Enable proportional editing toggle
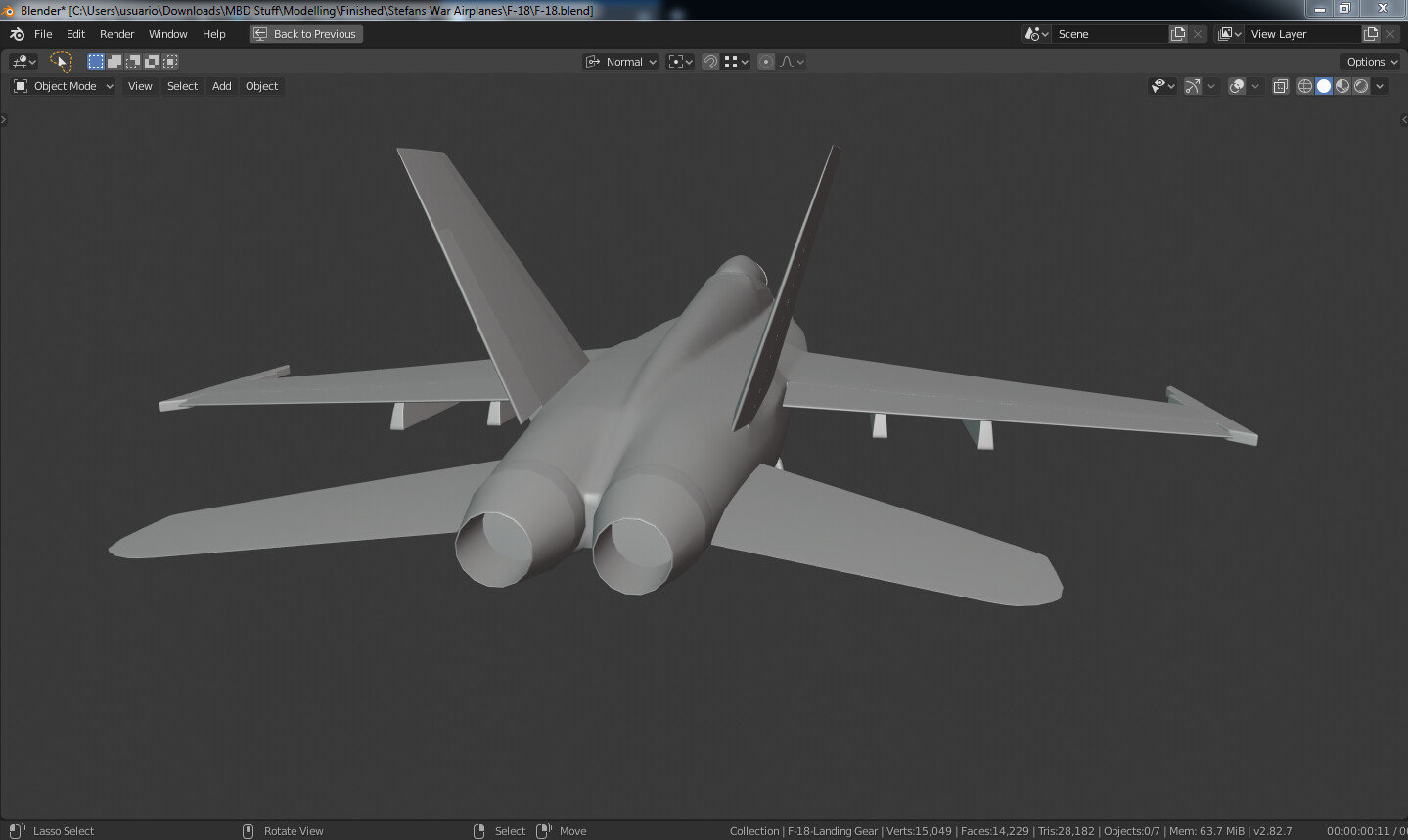Viewport: 1408px width, 840px height. (x=766, y=62)
